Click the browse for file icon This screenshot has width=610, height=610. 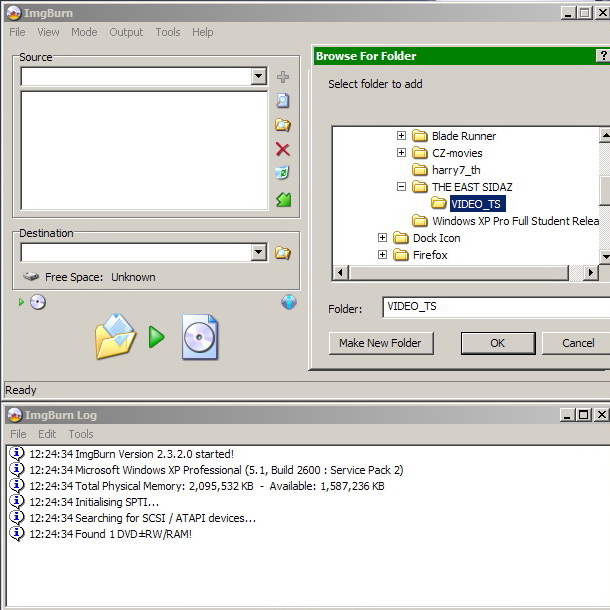click(283, 100)
